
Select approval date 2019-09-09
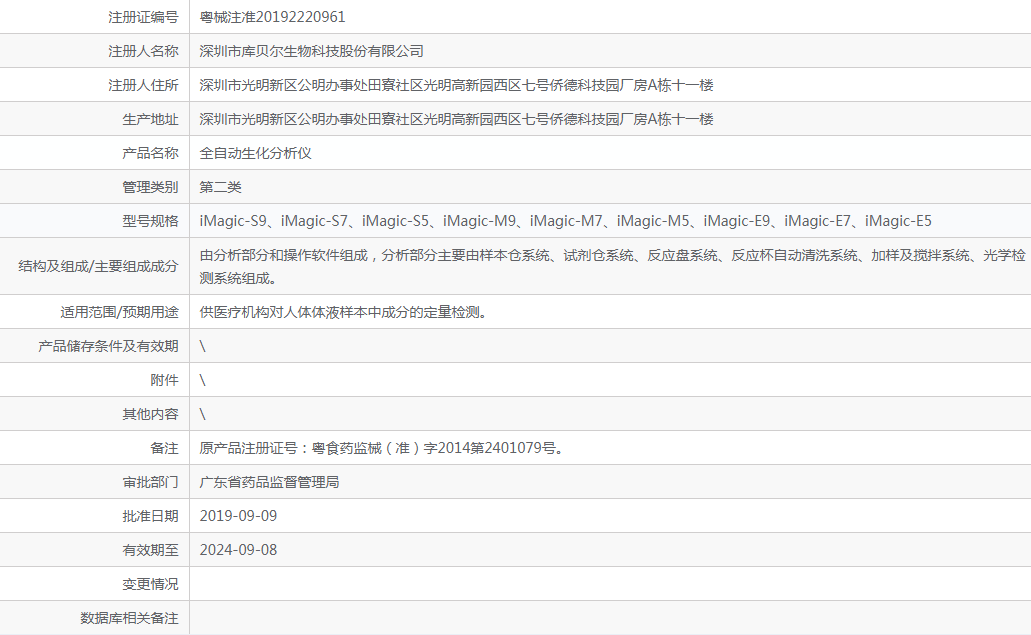[238, 517]
